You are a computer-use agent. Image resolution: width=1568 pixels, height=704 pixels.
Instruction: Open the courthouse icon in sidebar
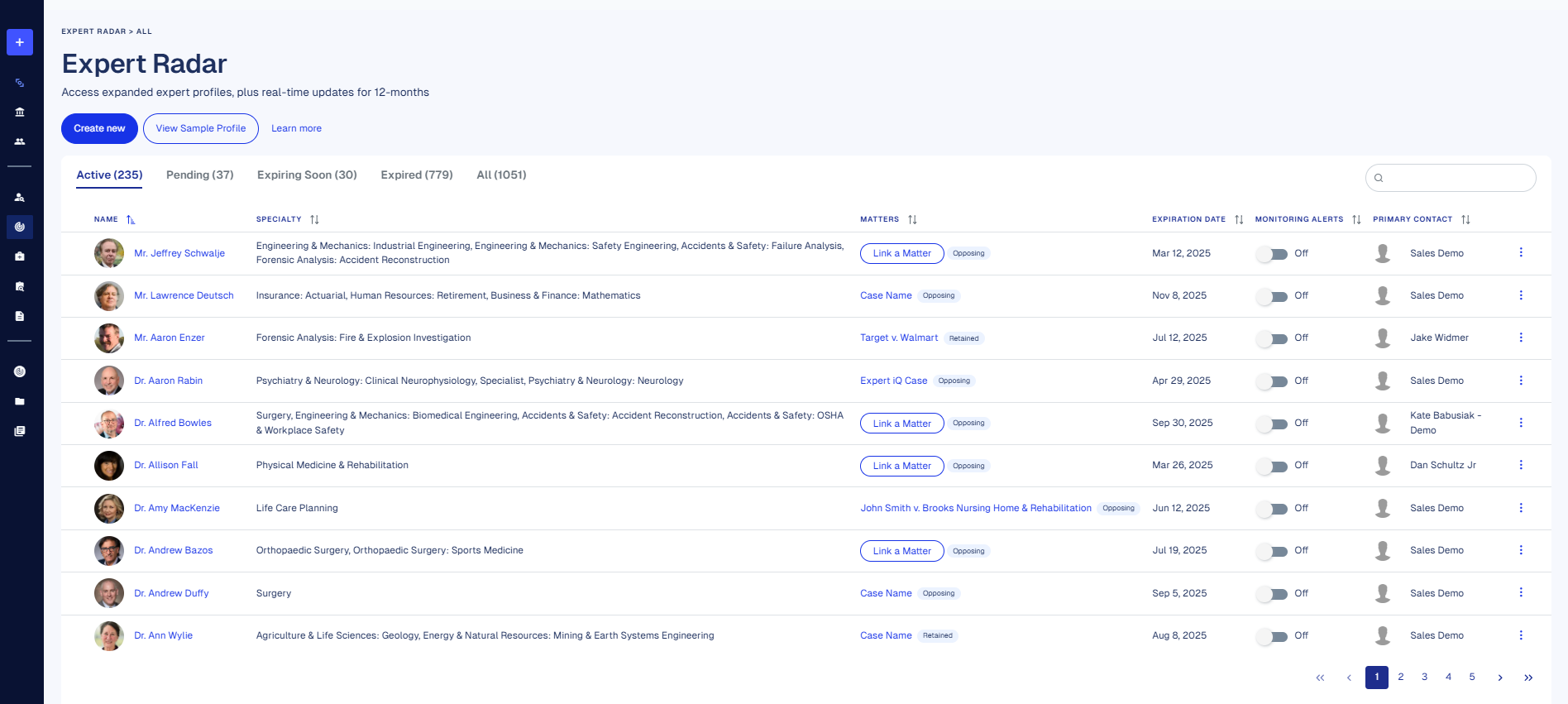20,113
